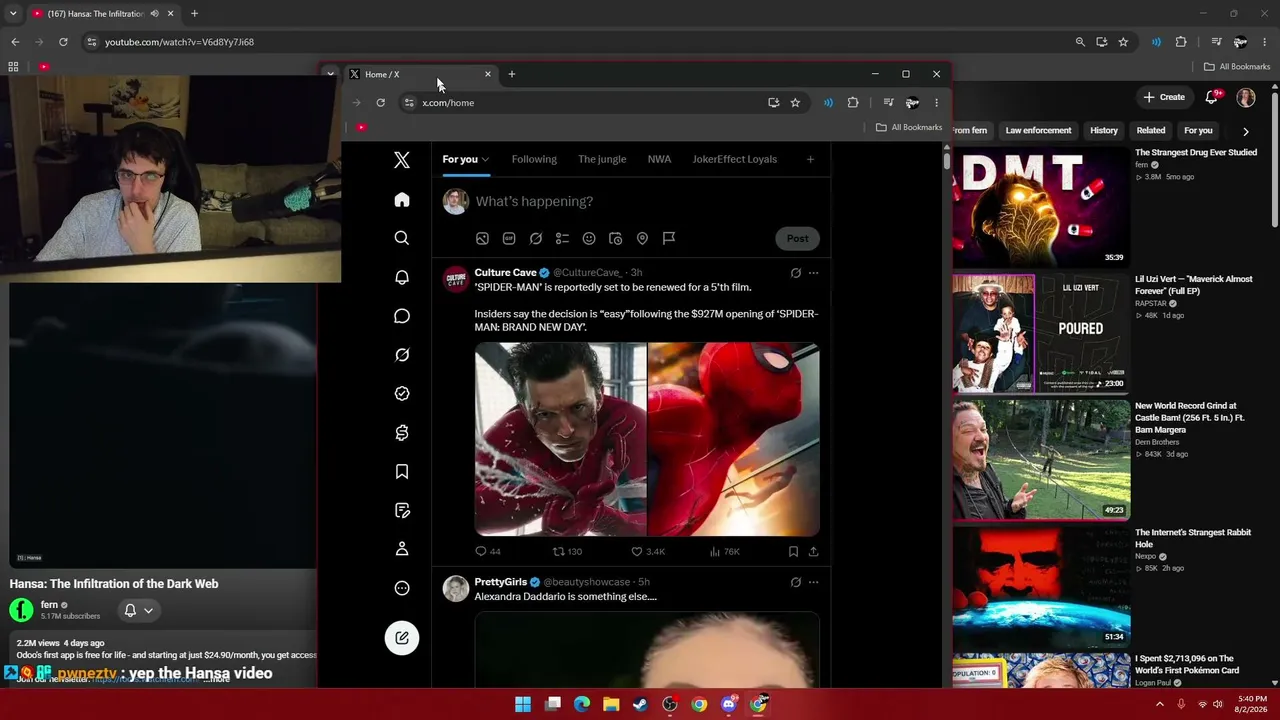This screenshot has height=720, width=1280.
Task: Bookmark the YouTube page with star icon
Action: pyautogui.click(x=1123, y=42)
